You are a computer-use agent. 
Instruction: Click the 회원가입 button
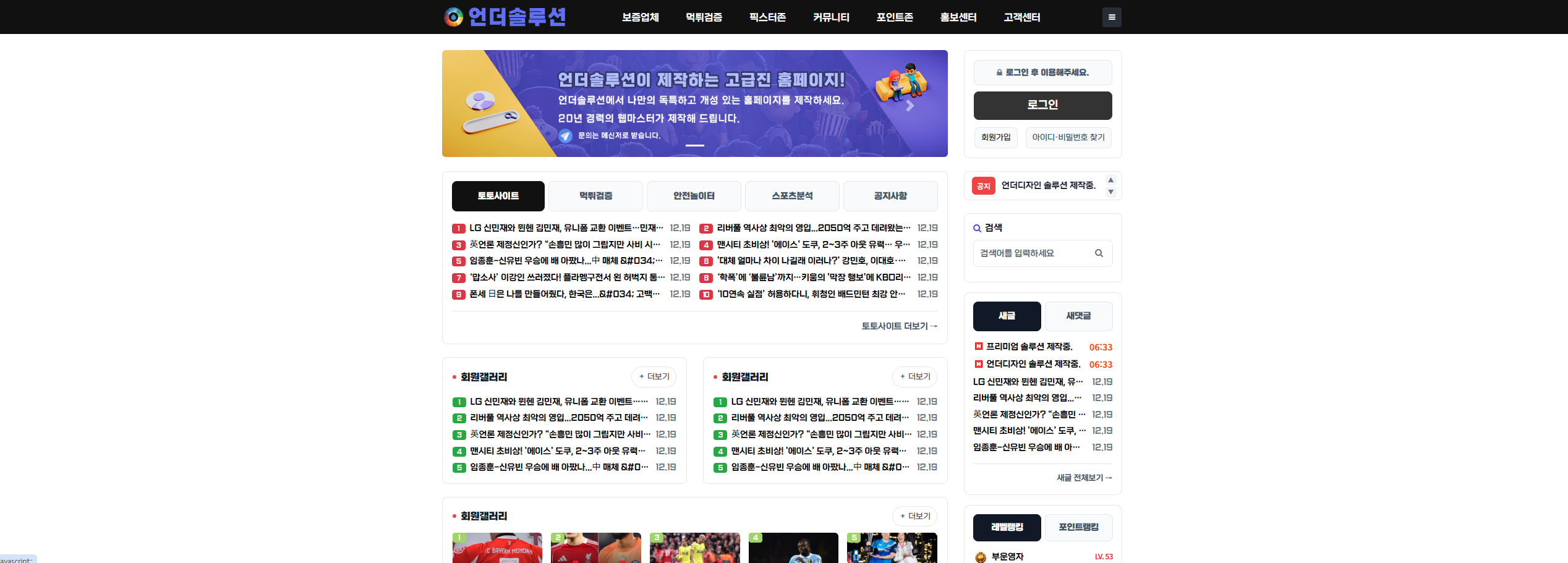(995, 137)
